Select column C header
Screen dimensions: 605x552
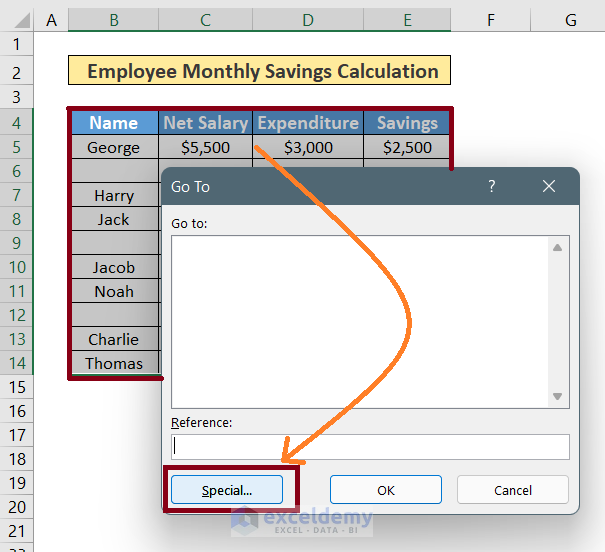click(205, 20)
